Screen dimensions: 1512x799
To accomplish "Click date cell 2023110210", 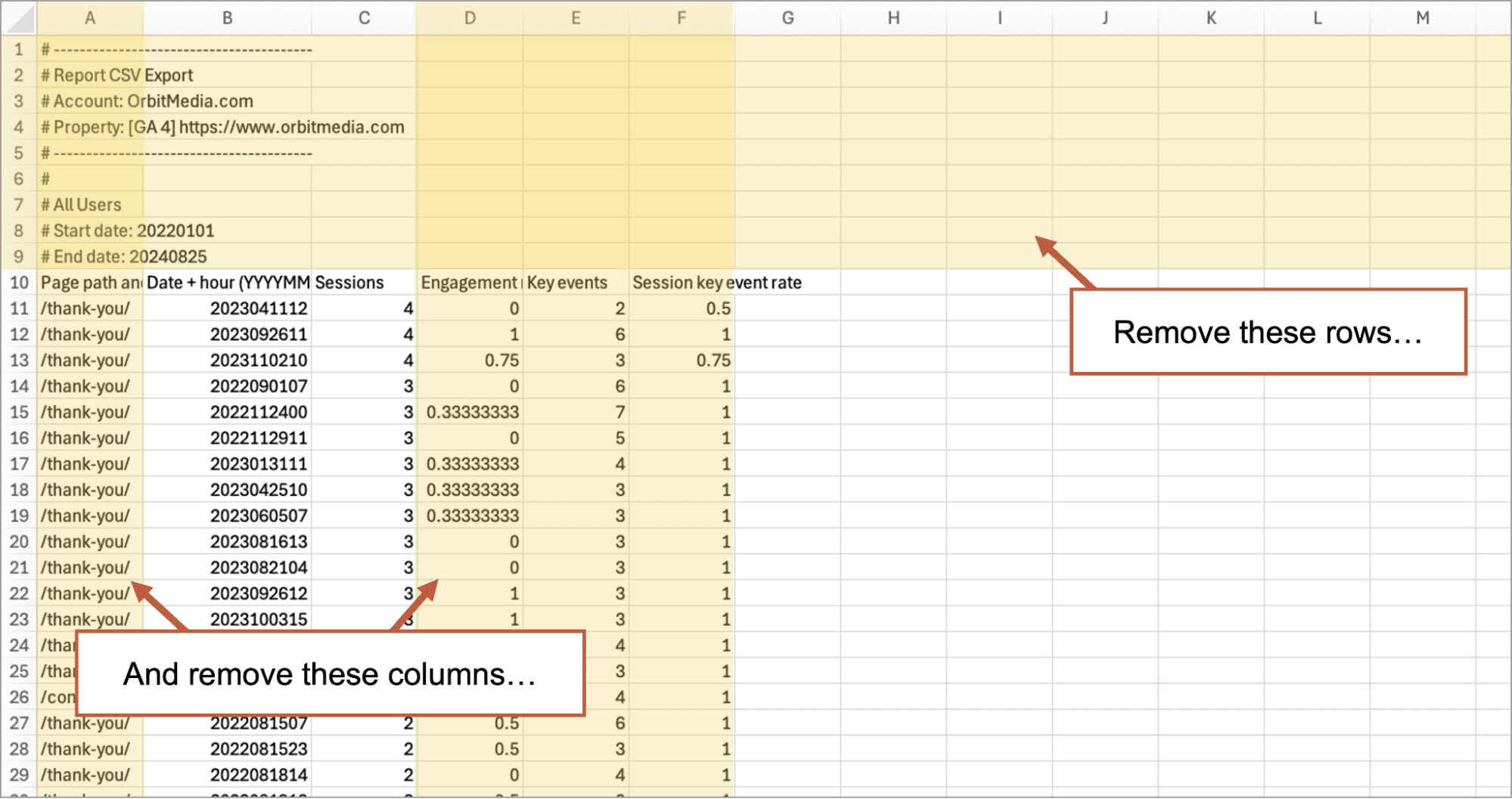I will 227,360.
